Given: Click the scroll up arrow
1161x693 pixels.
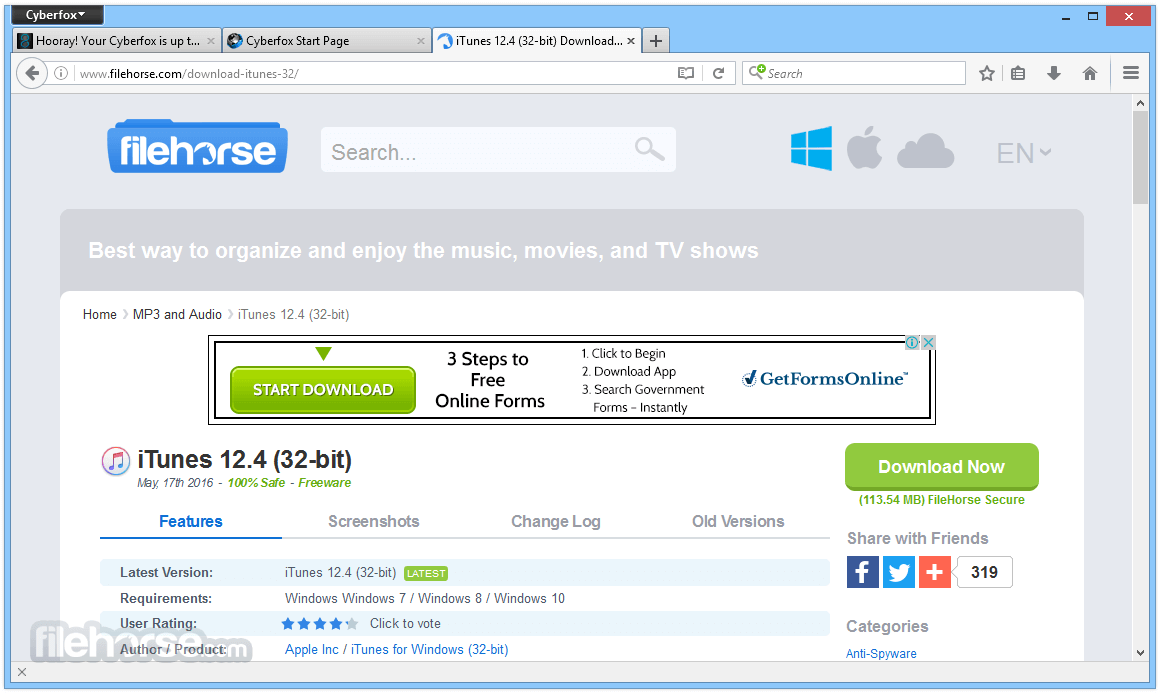Looking at the screenshot, I should [x=1140, y=104].
